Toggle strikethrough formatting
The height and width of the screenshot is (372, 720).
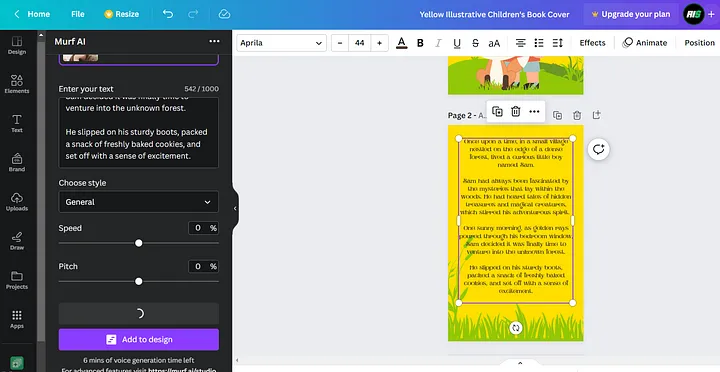point(475,43)
